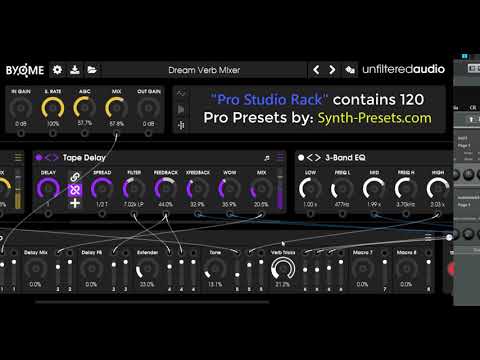Open the Dream Verb Mixer preset name
Image resolution: width=480 pixels, height=360 pixels.
pyautogui.click(x=204, y=70)
